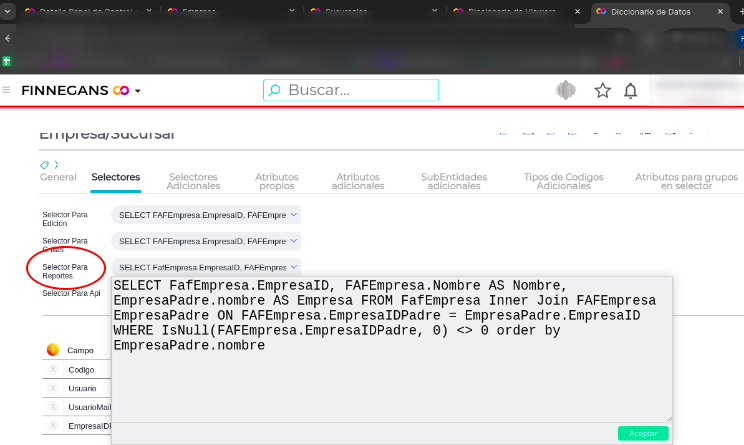Switch to the General tab

click(58, 177)
